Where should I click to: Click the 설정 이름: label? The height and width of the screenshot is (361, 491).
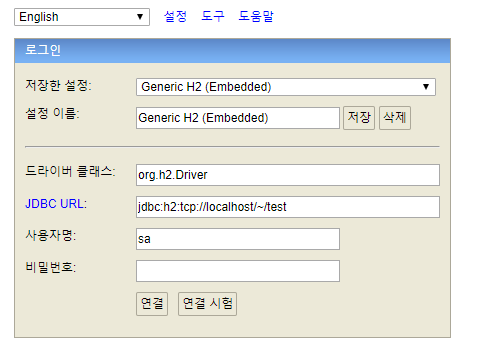point(52,114)
